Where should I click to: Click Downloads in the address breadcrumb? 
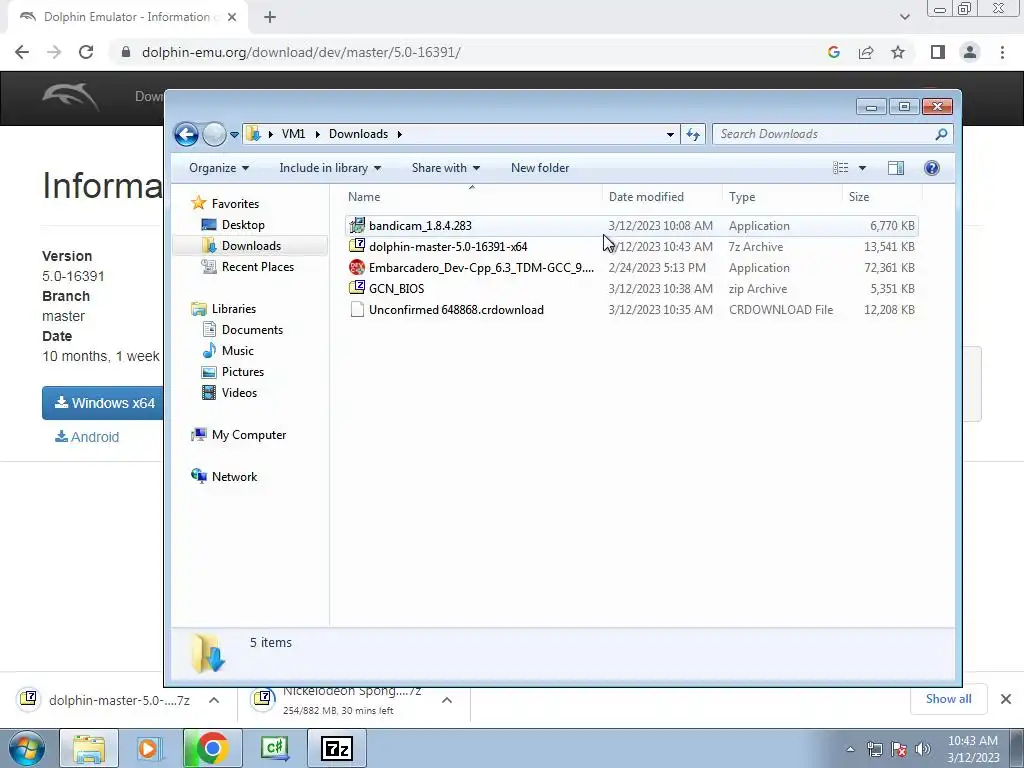[x=359, y=134]
